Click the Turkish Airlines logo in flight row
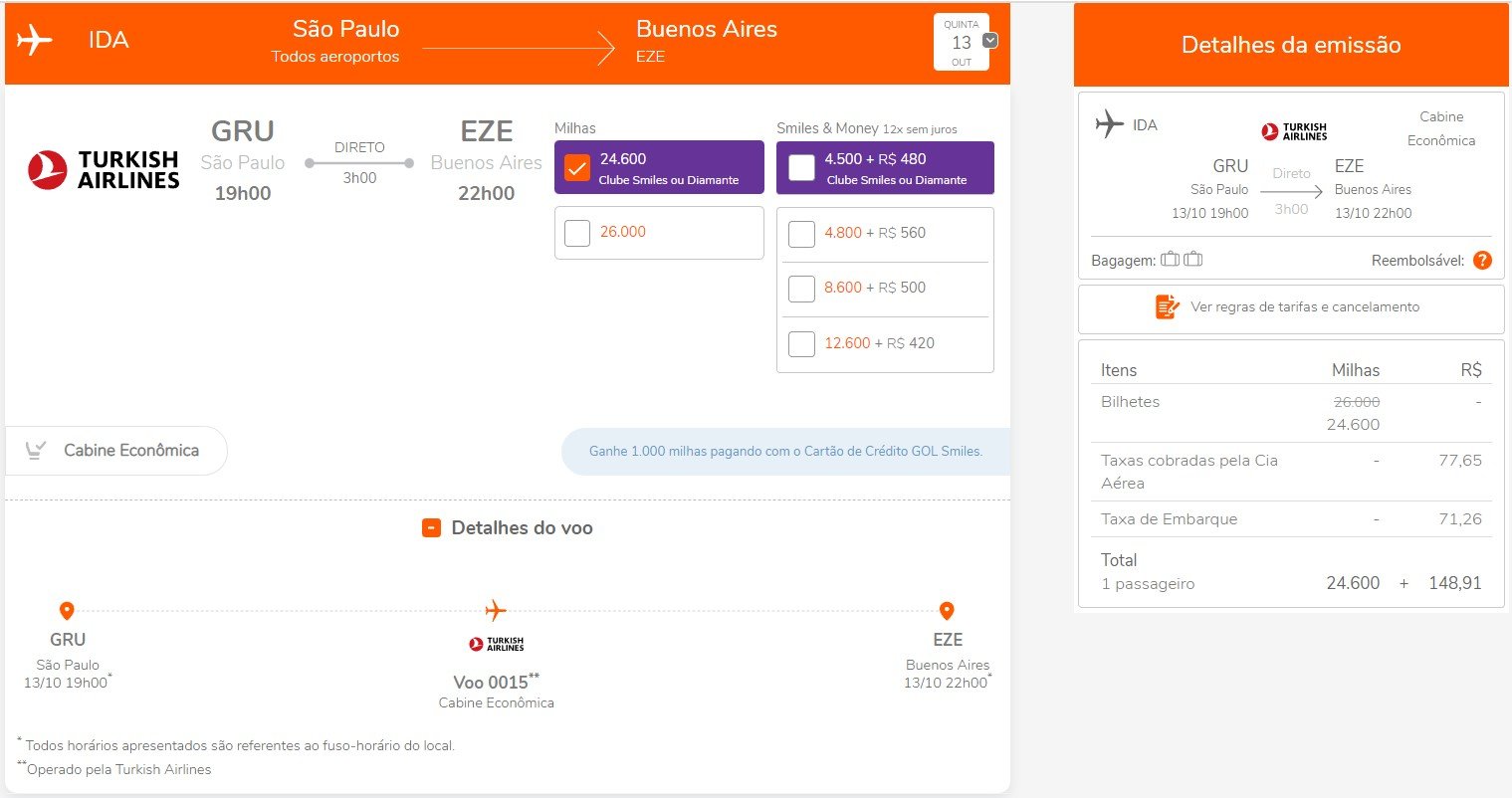This screenshot has height=798, width=1512. 104,170
